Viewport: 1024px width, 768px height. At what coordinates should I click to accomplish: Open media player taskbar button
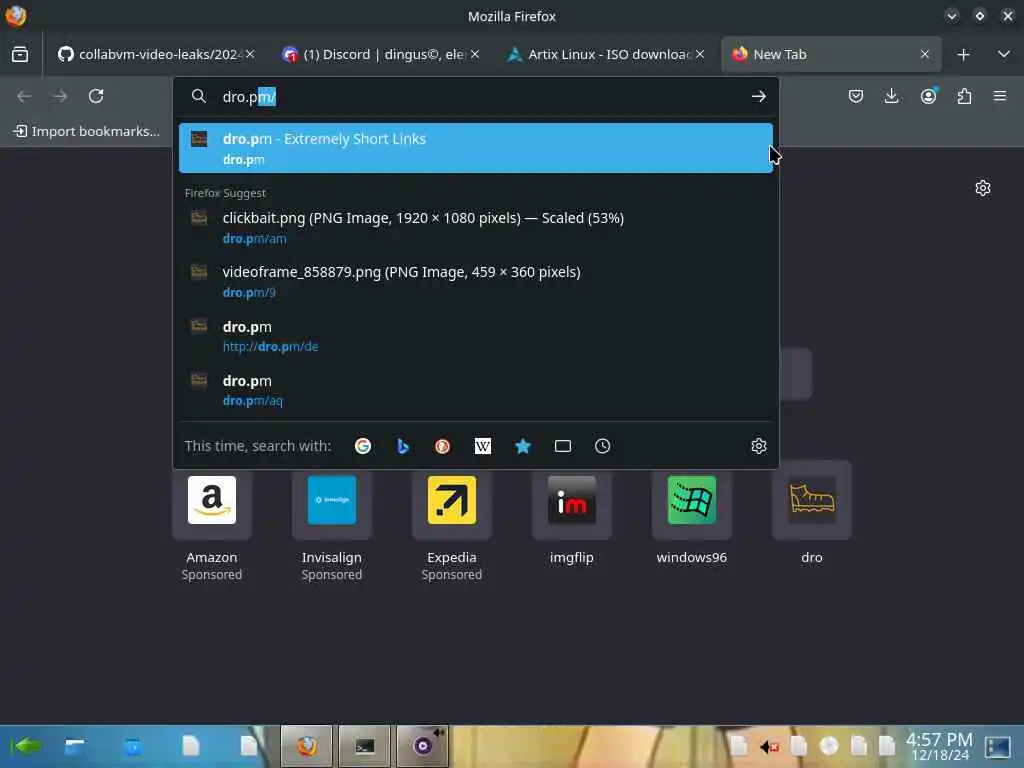coord(423,746)
